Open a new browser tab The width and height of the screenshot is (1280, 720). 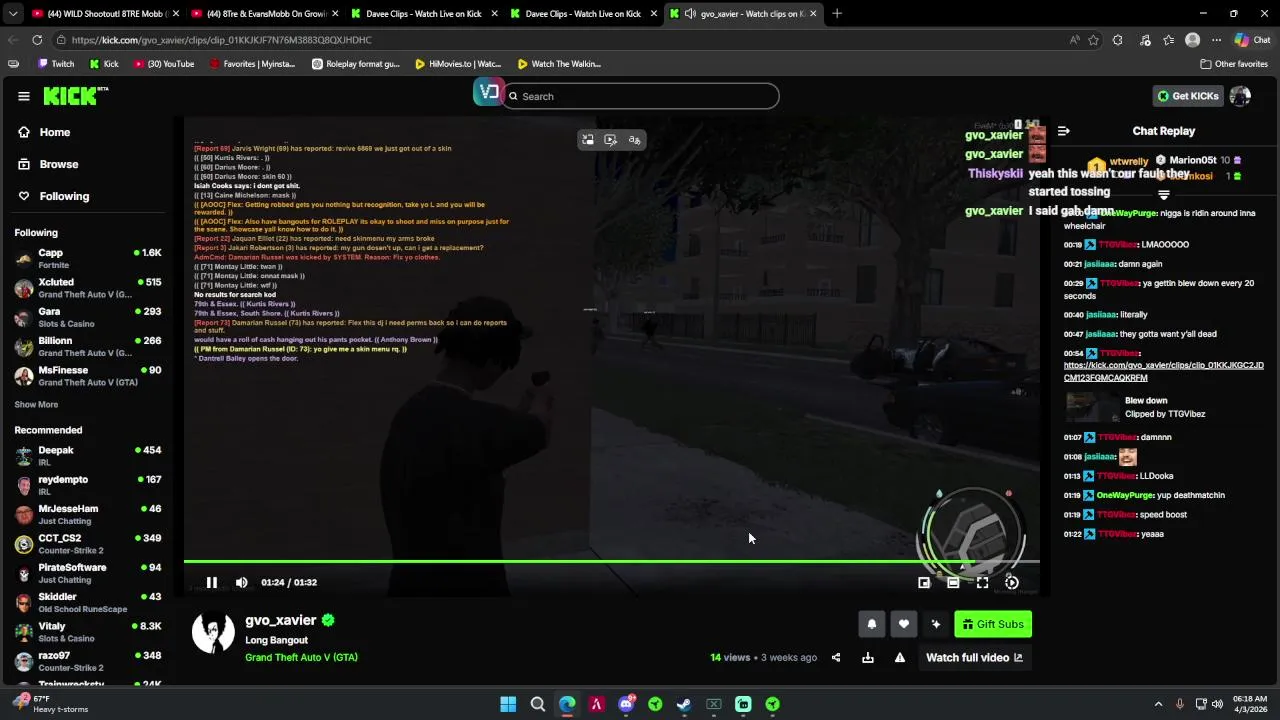pyautogui.click(x=837, y=13)
